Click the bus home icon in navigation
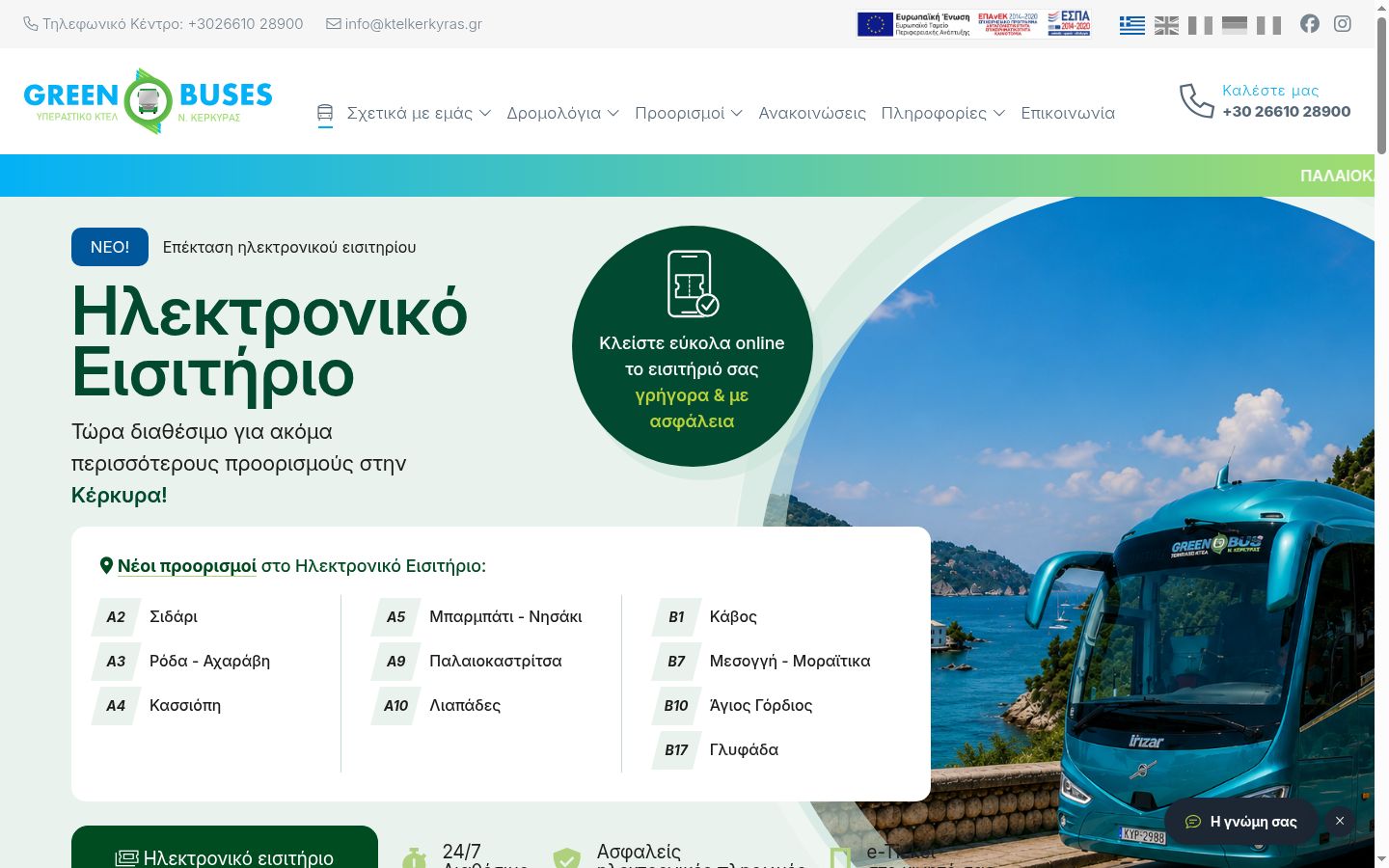Viewport: 1389px width, 868px height. pyautogui.click(x=325, y=113)
